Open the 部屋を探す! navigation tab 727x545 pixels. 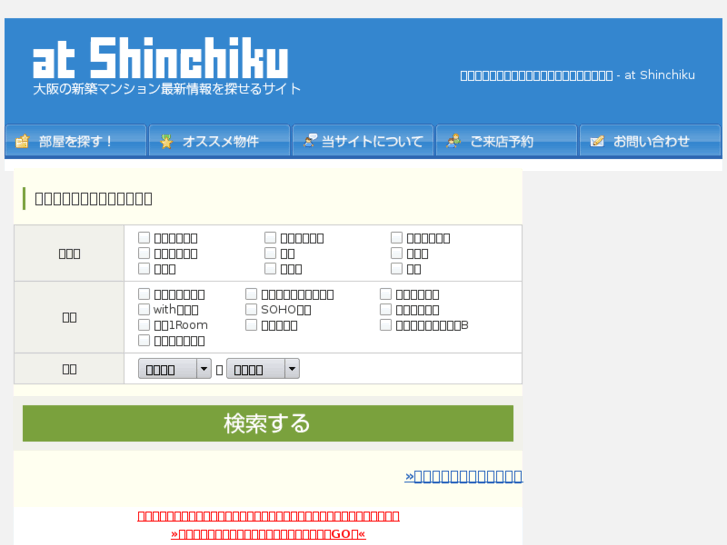point(76,141)
